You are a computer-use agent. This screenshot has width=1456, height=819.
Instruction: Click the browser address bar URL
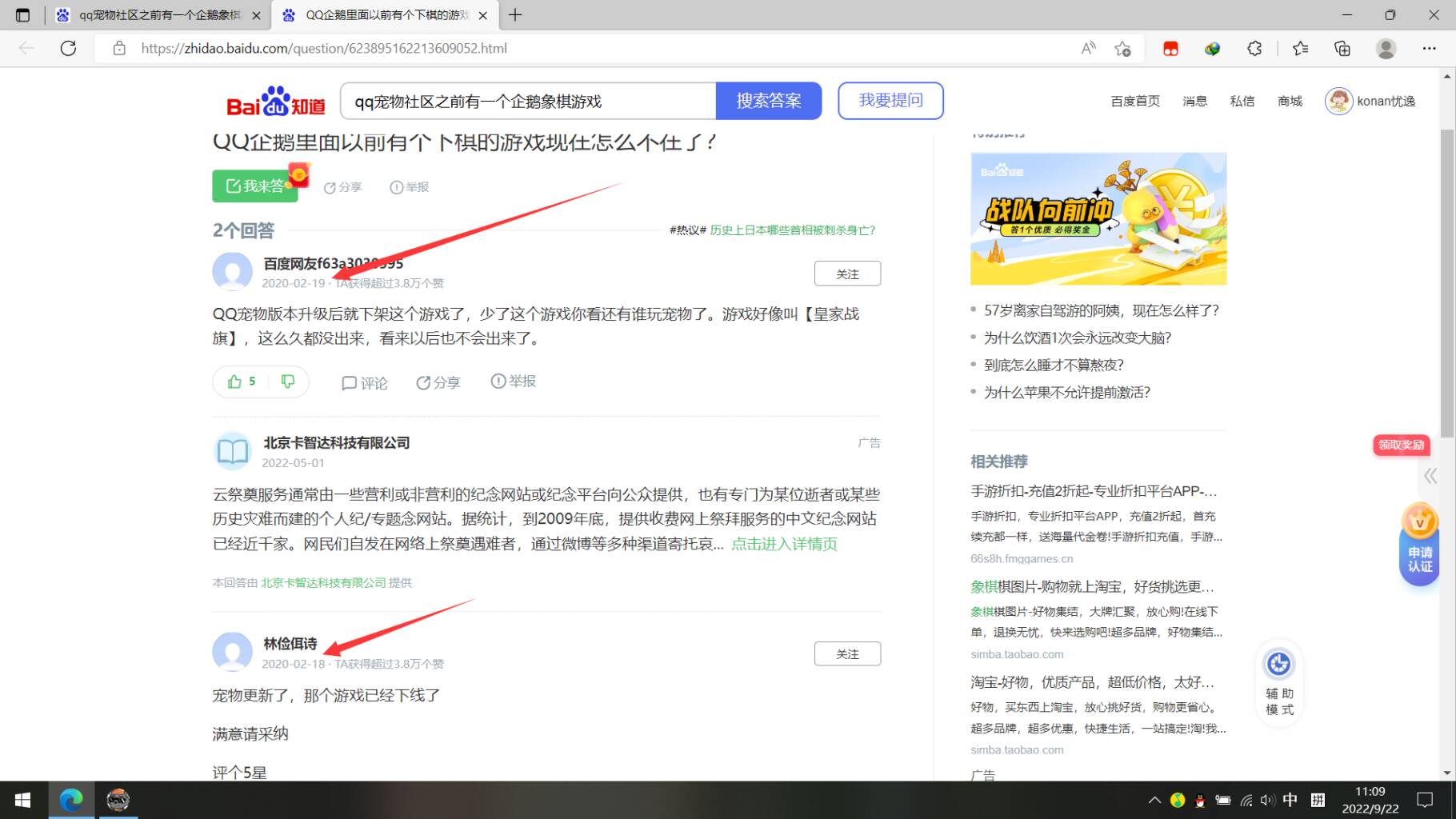(x=324, y=48)
